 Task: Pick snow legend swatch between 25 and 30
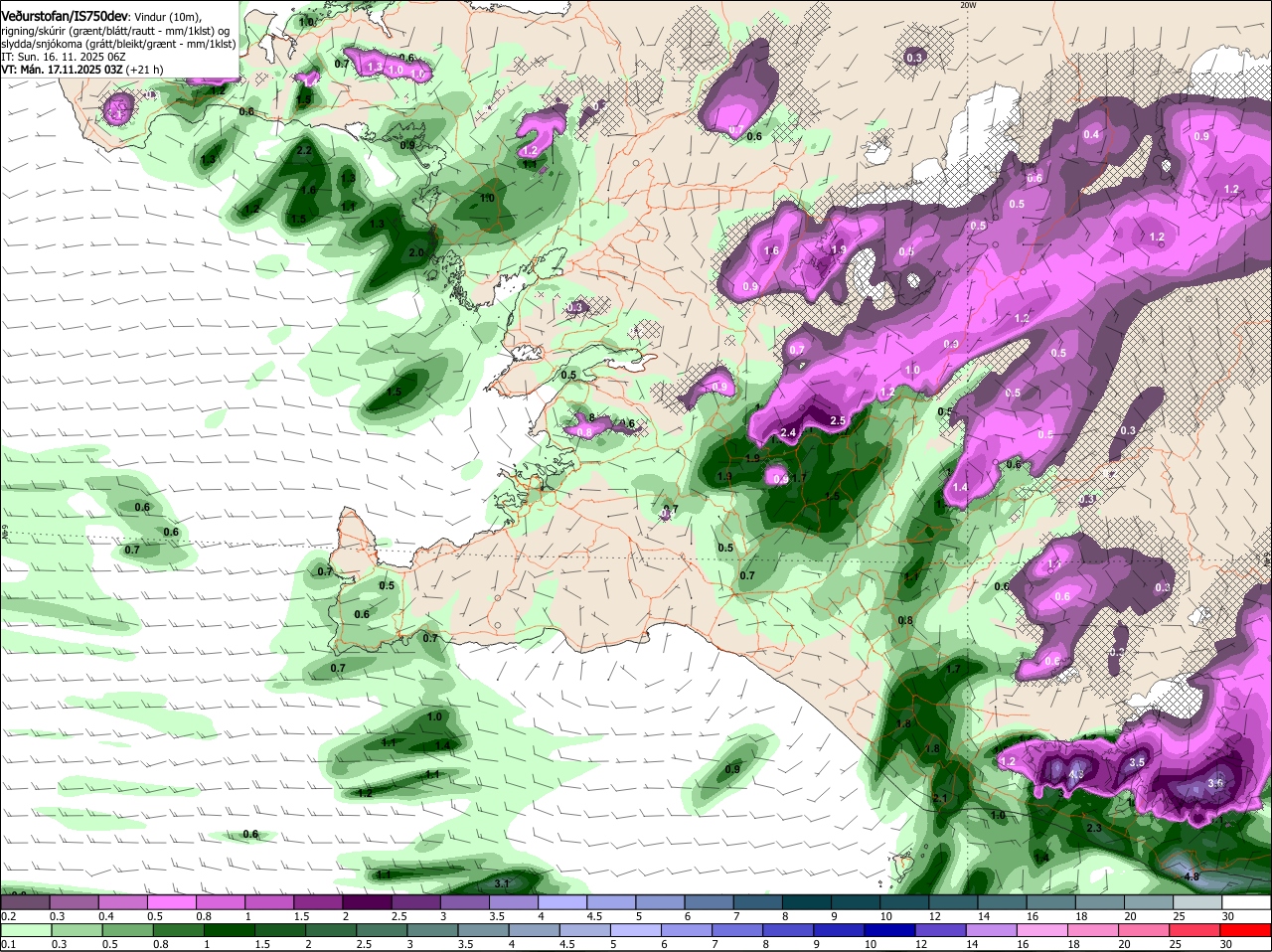click(x=1198, y=902)
